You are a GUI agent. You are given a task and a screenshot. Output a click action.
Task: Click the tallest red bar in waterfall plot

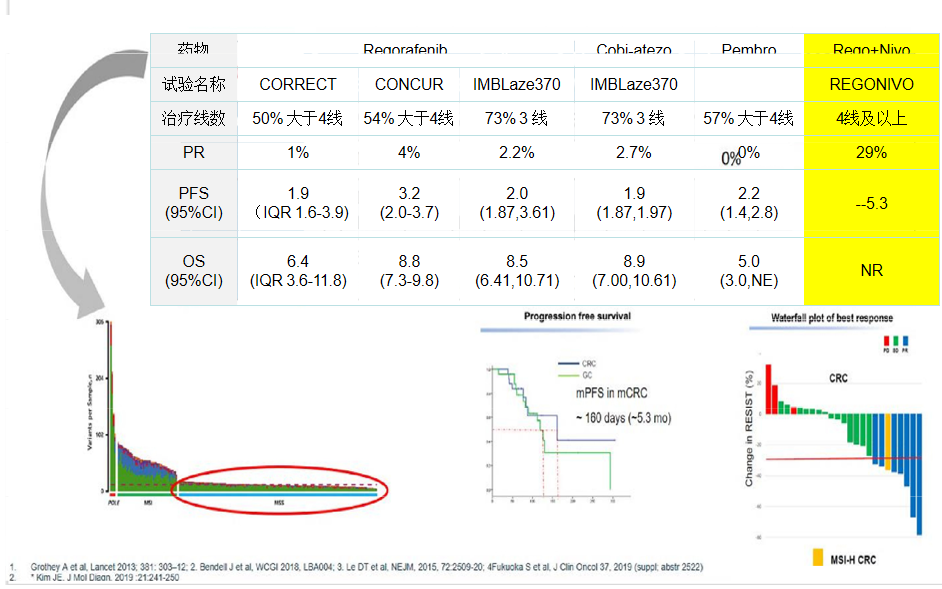[x=768, y=389]
